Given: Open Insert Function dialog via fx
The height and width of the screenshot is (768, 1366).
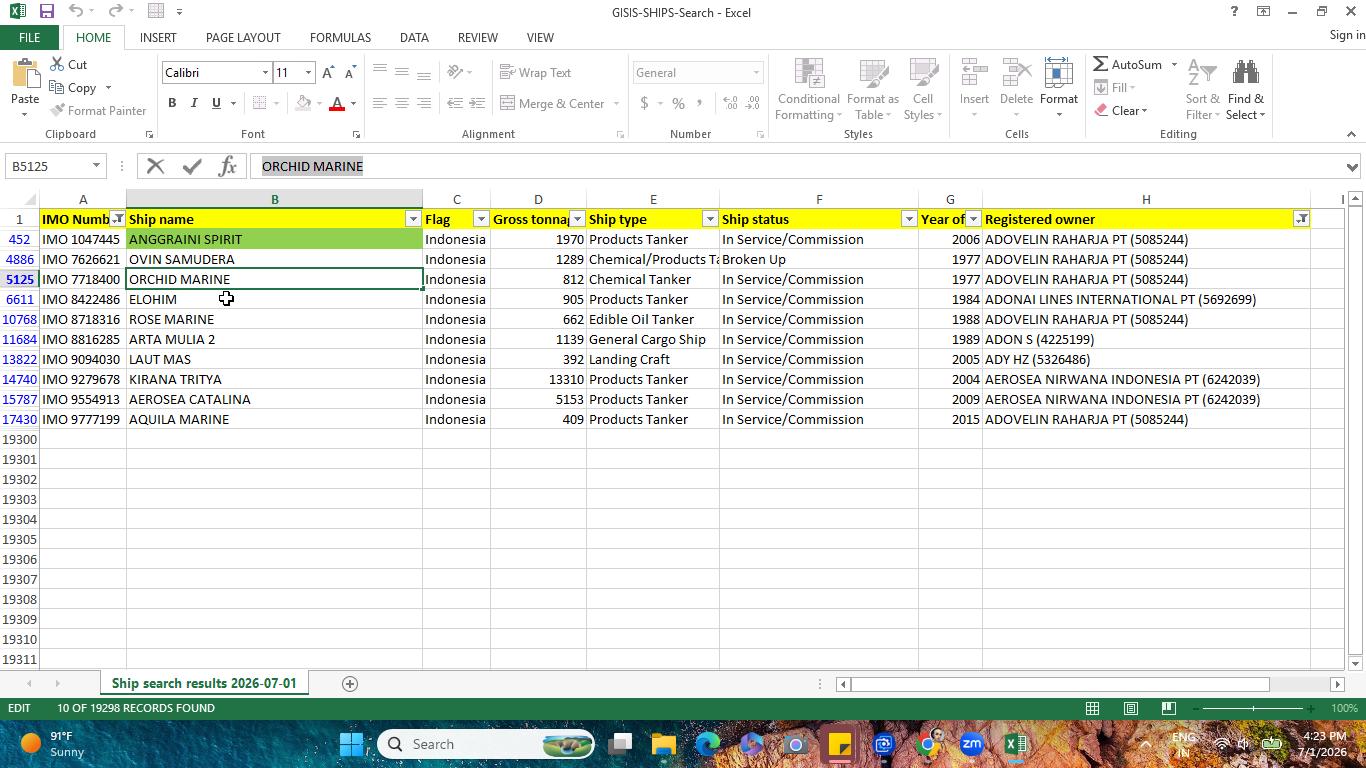Looking at the screenshot, I should point(227,166).
